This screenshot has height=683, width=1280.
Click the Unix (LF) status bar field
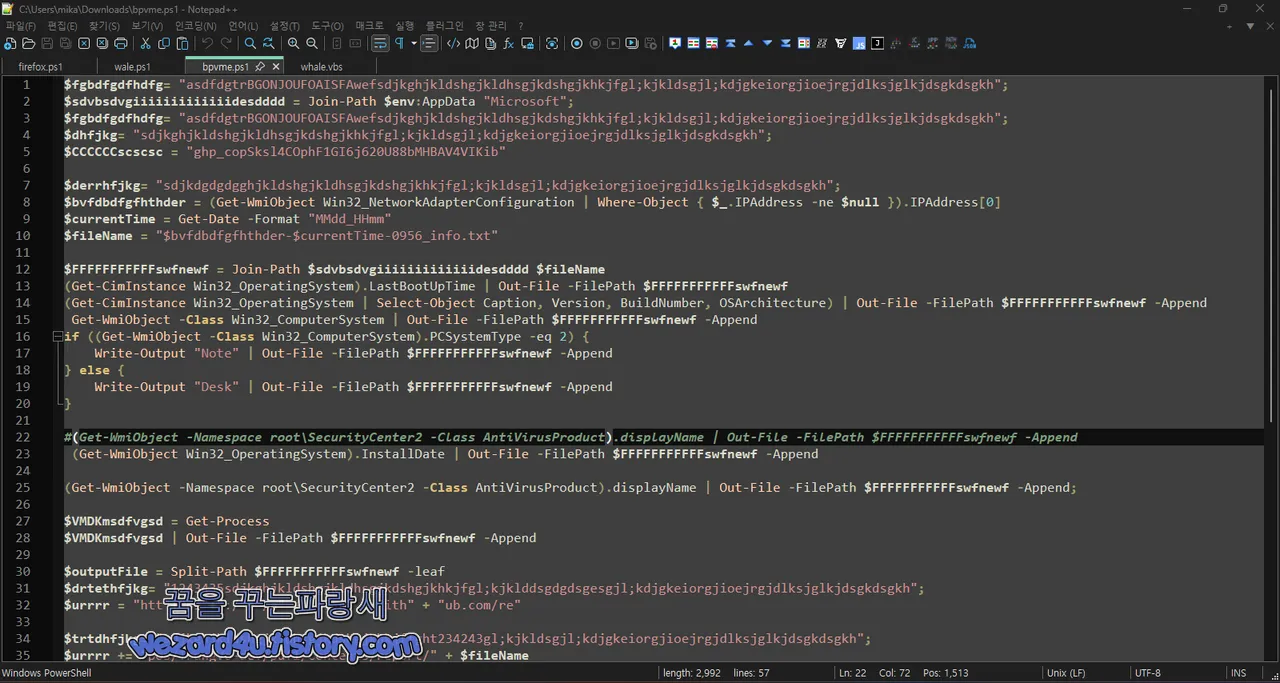(1068, 673)
